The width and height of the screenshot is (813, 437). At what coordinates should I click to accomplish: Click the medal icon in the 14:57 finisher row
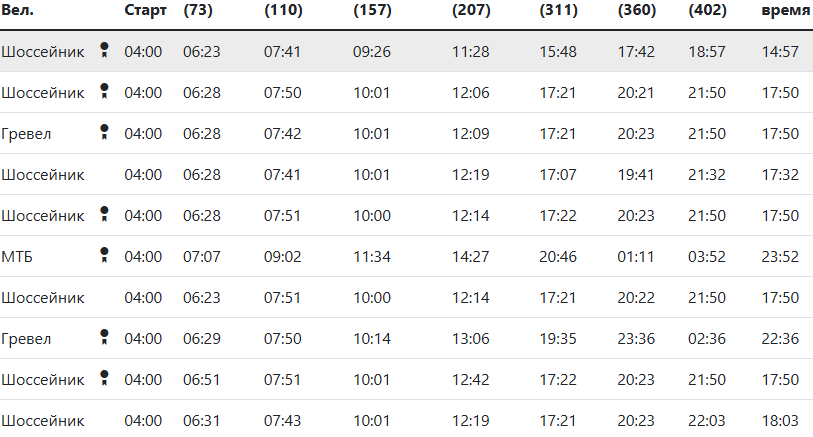coord(104,51)
